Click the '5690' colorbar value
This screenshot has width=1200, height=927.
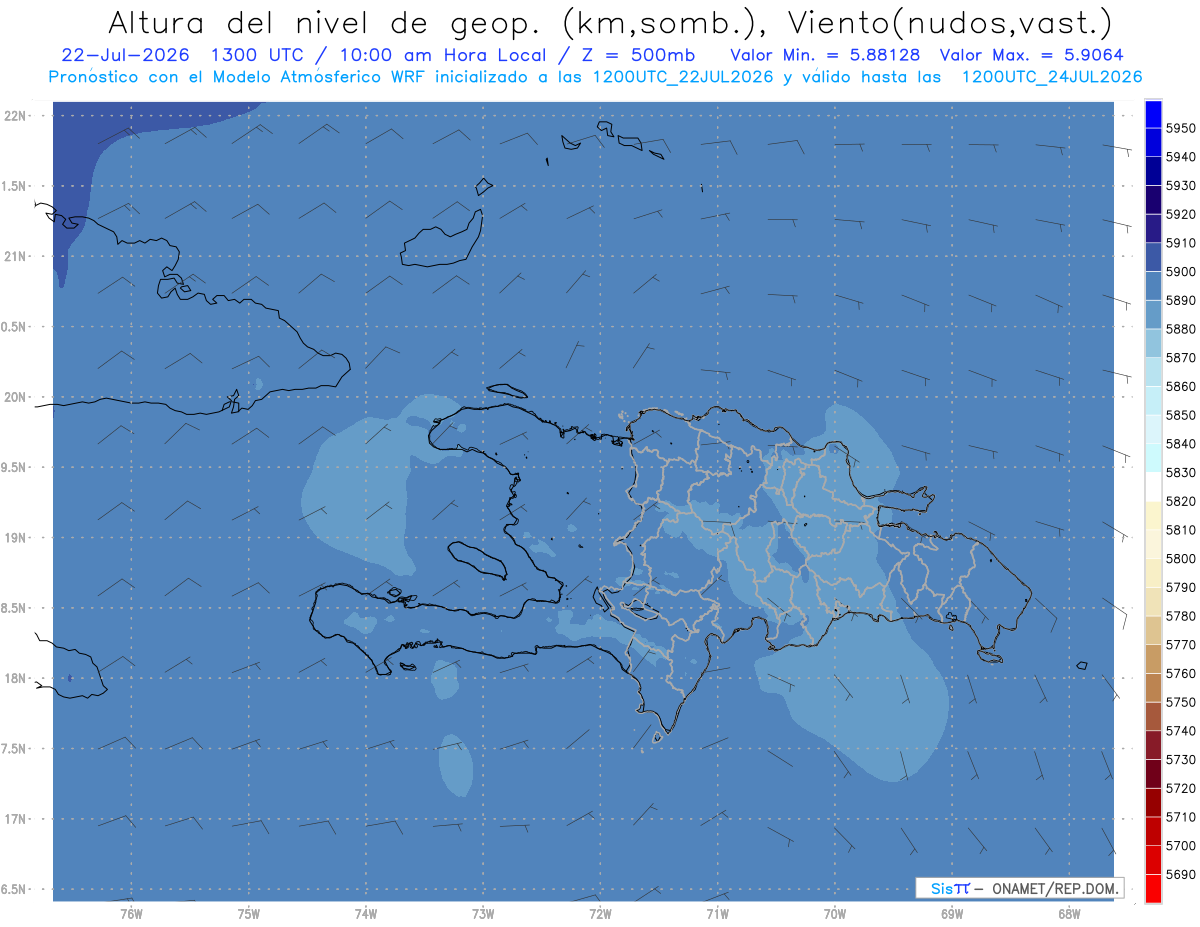coord(1180,875)
